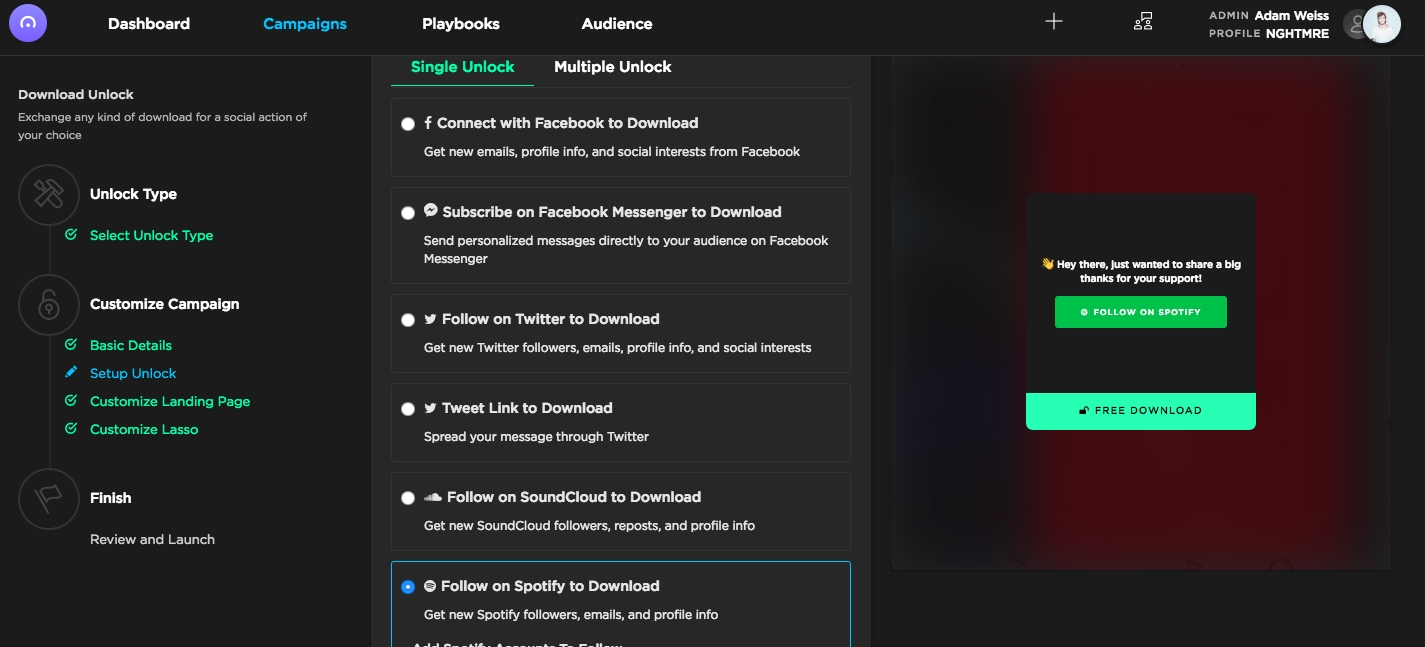This screenshot has height=647, width=1425.
Task: Open the Playbooks tab
Action: (x=461, y=23)
